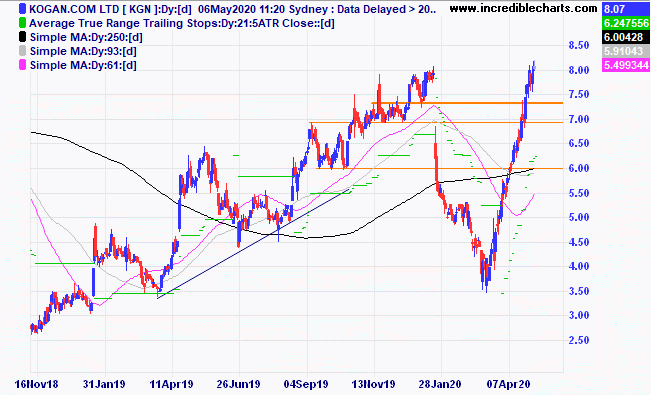The height and width of the screenshot is (395, 651).
Task: Select the Simple MA:Dy:93 legend label
Action: click(x=83, y=51)
